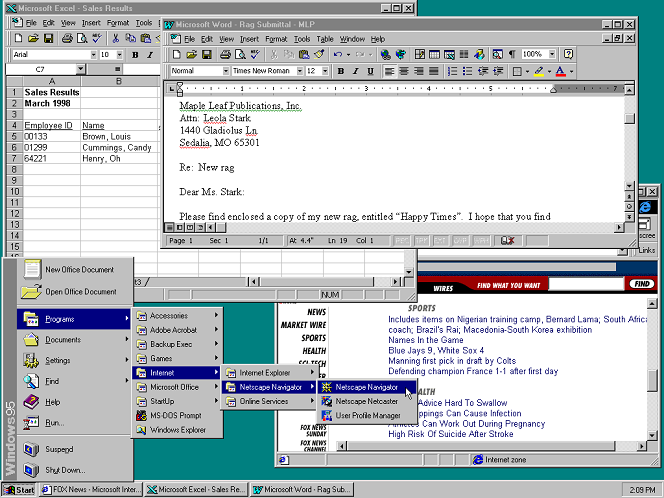Select Netscape Netcaster from the submenu

coord(366,401)
